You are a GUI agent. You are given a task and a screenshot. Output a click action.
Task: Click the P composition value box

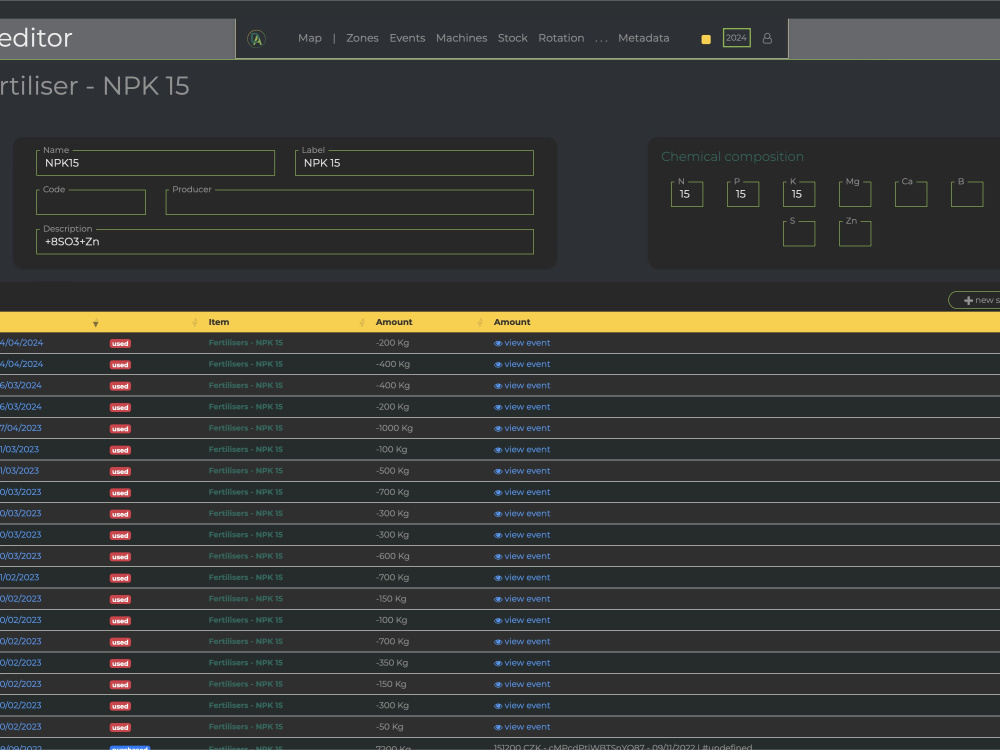pos(743,194)
